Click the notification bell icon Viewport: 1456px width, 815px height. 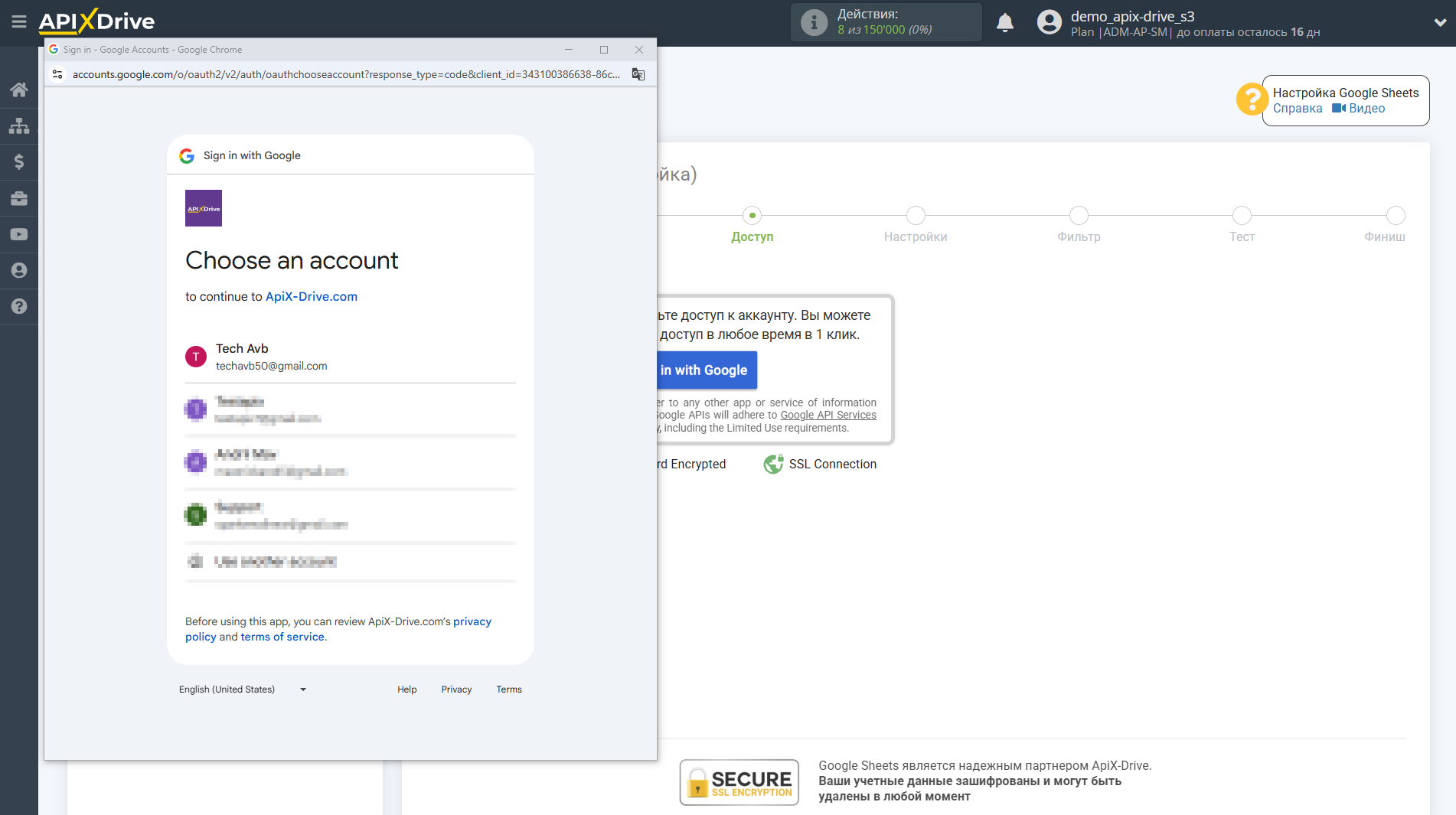click(1004, 23)
